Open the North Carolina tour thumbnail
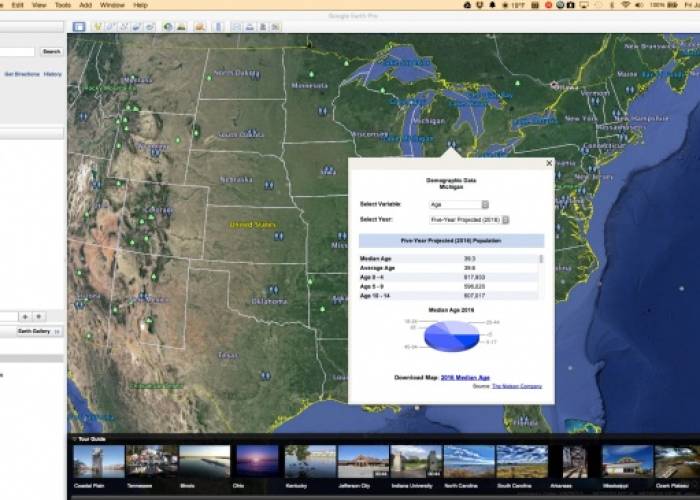This screenshot has width=700, height=500. pyautogui.click(x=469, y=462)
